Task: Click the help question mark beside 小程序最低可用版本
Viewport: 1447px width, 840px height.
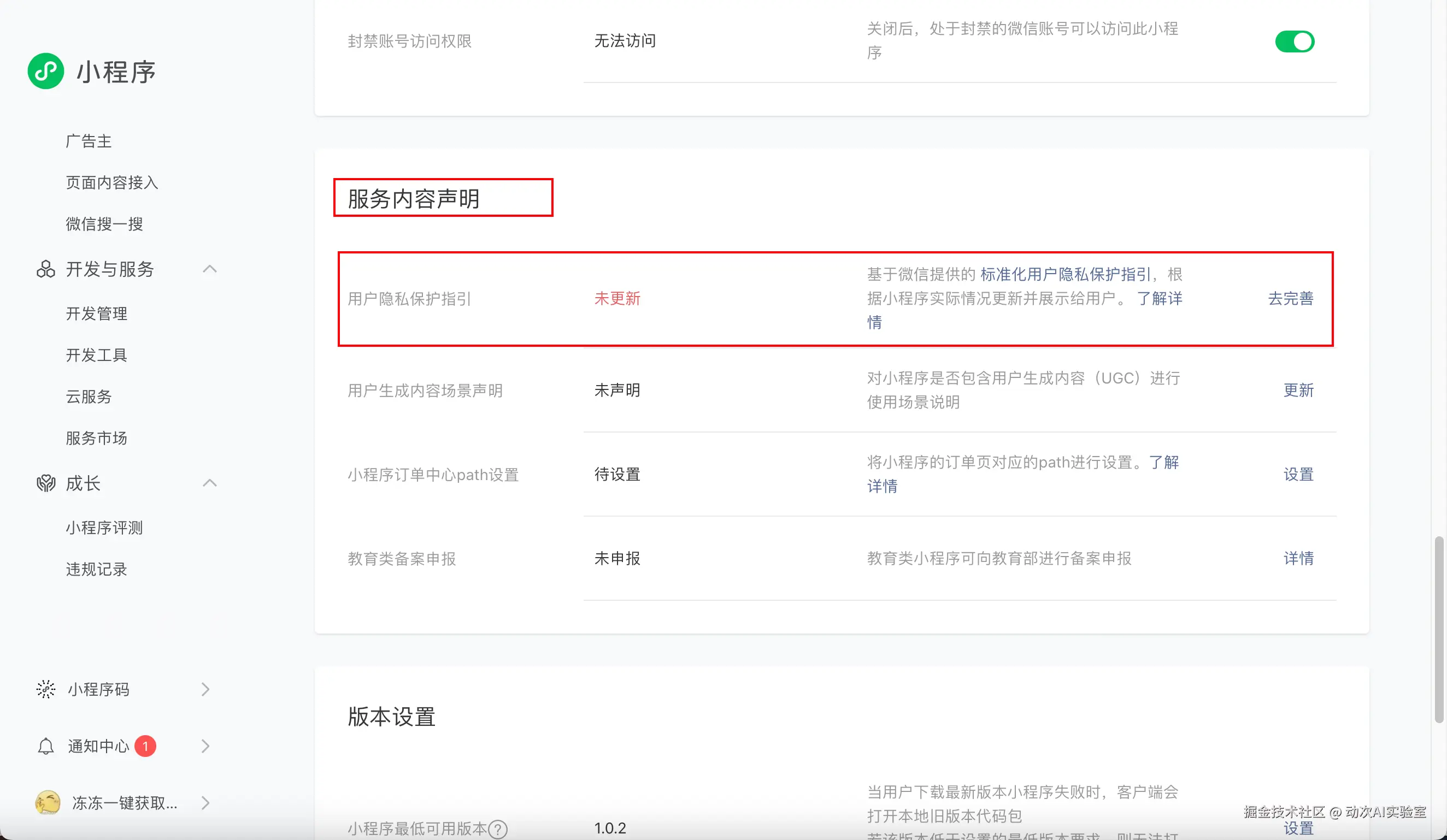Action: coord(498,829)
